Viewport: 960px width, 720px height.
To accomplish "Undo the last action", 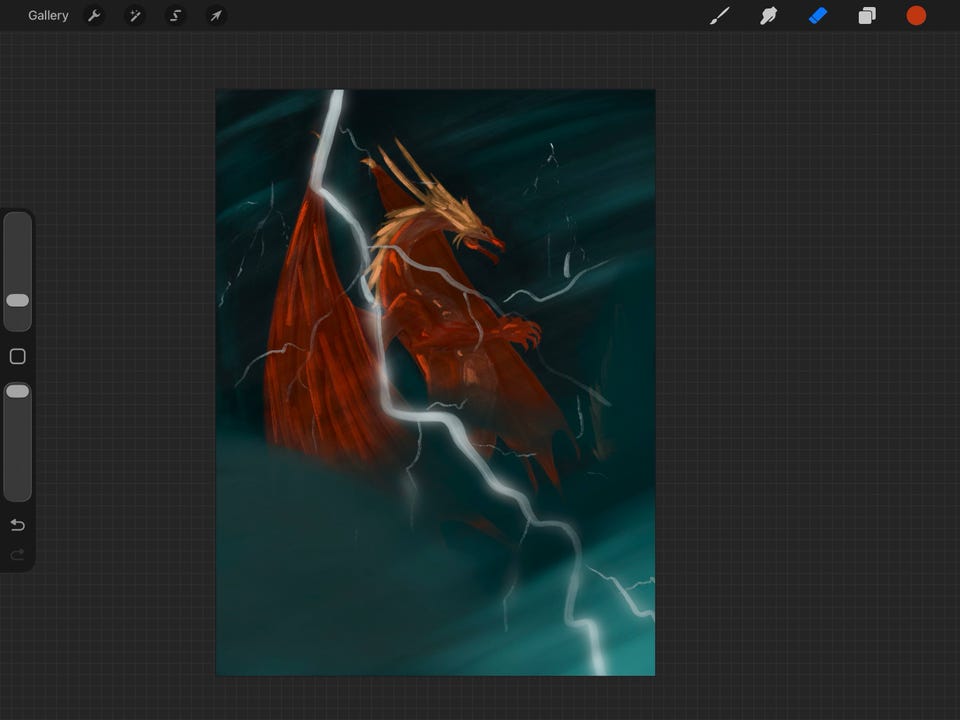I will (17, 525).
